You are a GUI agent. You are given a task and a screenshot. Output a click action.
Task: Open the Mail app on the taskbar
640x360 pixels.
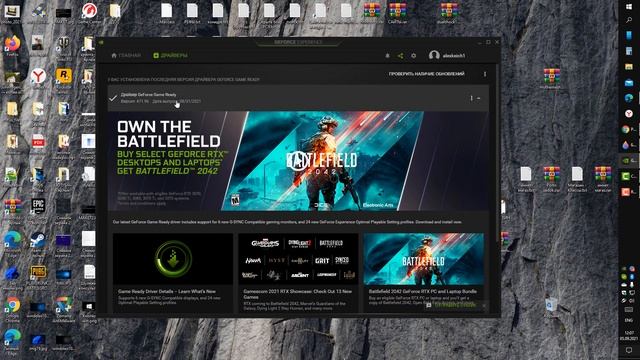629,83
